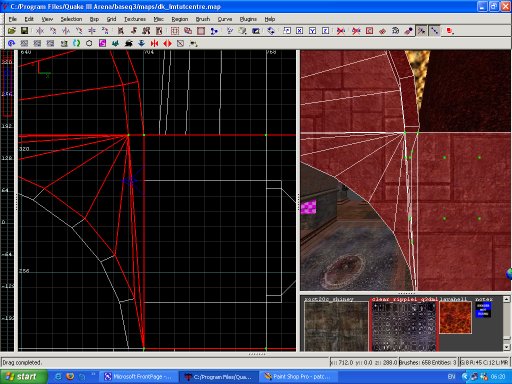Click the red square icon at the toolbar's right end
The width and height of the screenshot is (512, 384).
[450, 31]
